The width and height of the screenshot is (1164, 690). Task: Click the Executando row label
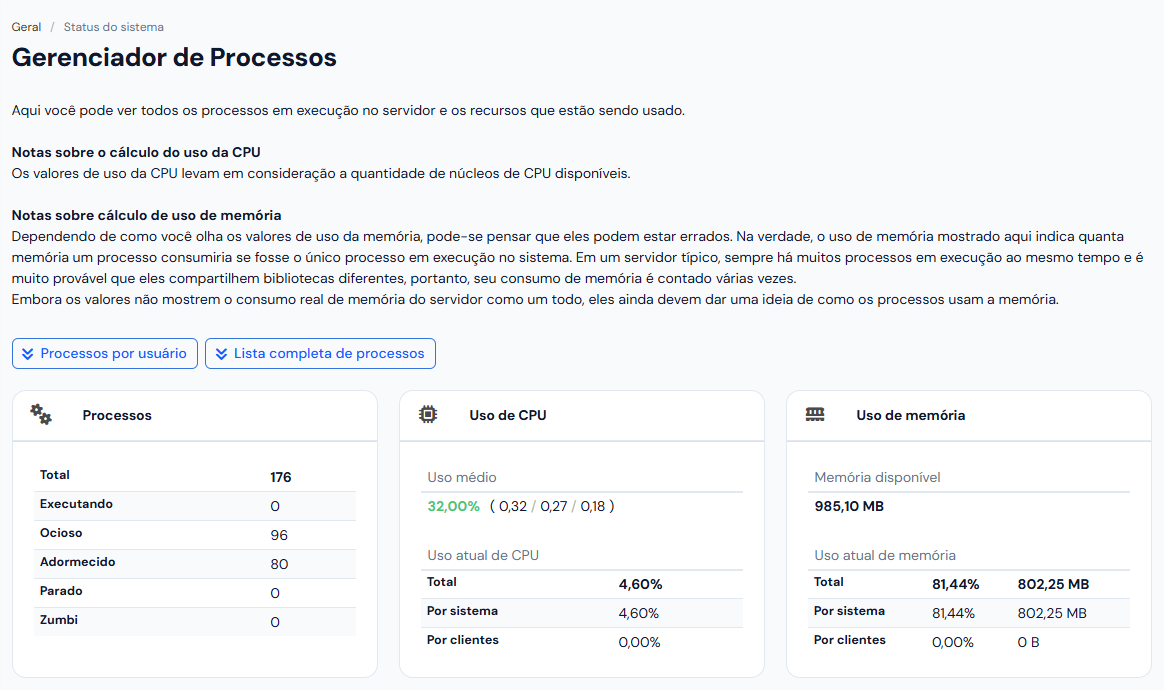[x=76, y=504]
